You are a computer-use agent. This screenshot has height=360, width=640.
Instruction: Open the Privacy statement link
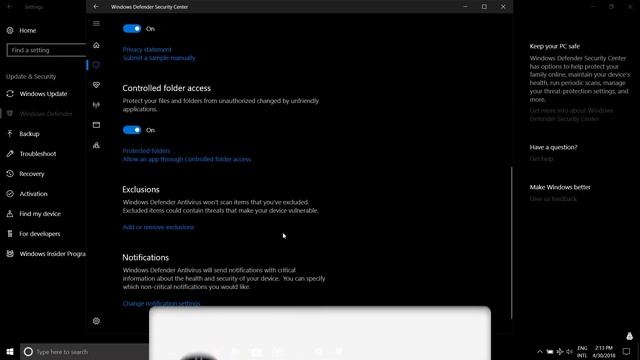[x=147, y=49]
